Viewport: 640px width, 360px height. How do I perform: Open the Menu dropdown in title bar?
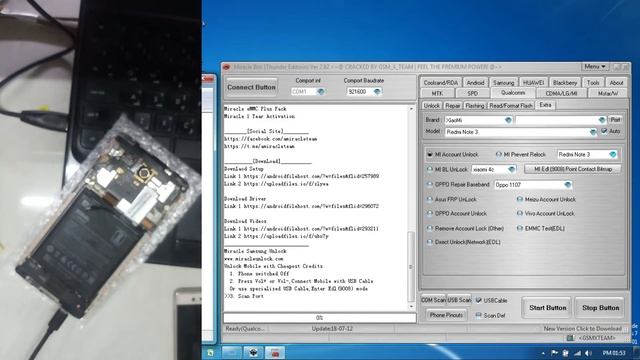coord(594,67)
